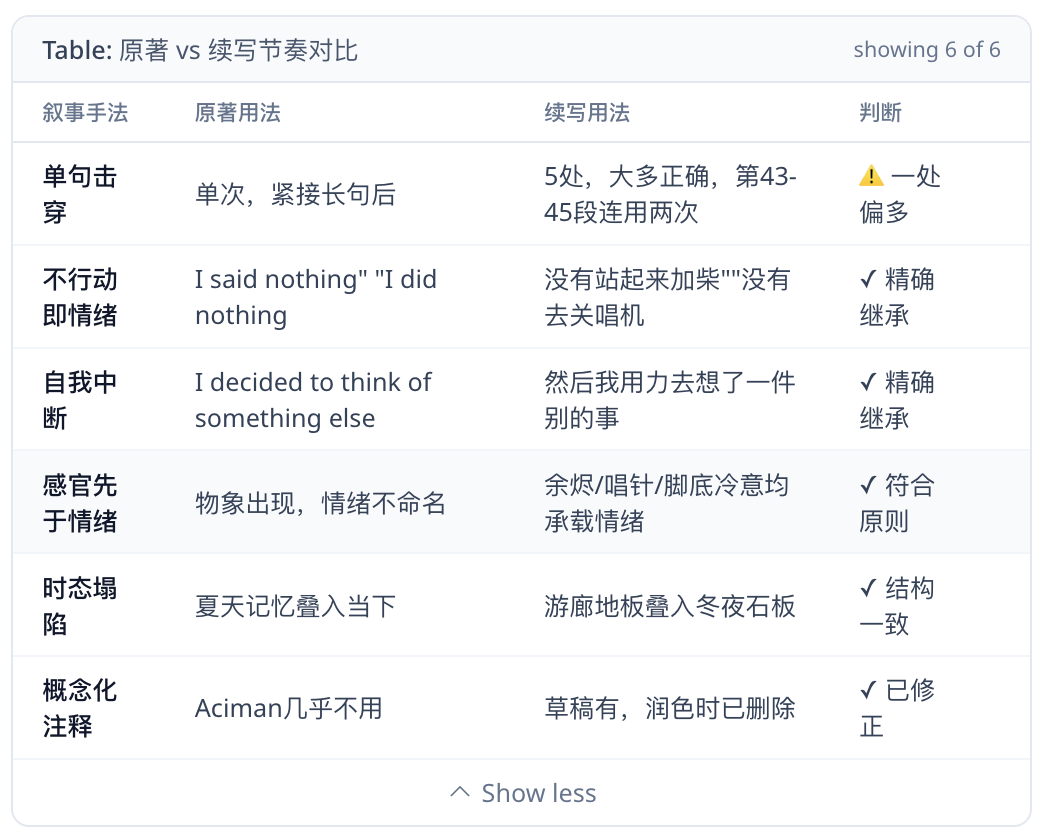Click the checkmark in the 自我中断 row
The image size is (1064, 840).
[x=868, y=382]
